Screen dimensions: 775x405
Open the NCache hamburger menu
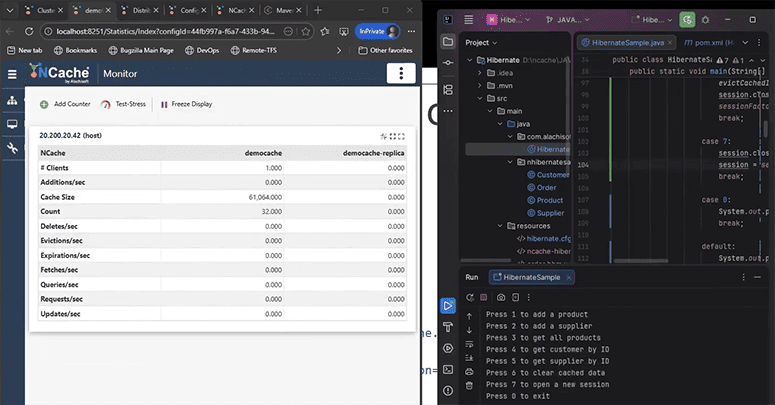pos(12,73)
